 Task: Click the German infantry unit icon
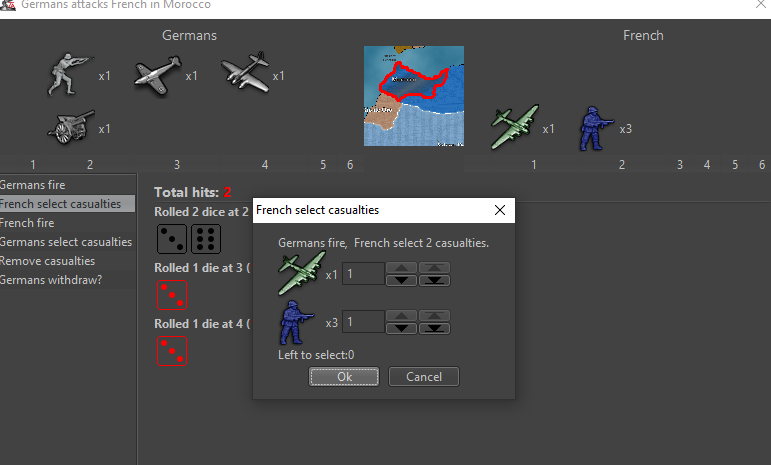click(70, 76)
